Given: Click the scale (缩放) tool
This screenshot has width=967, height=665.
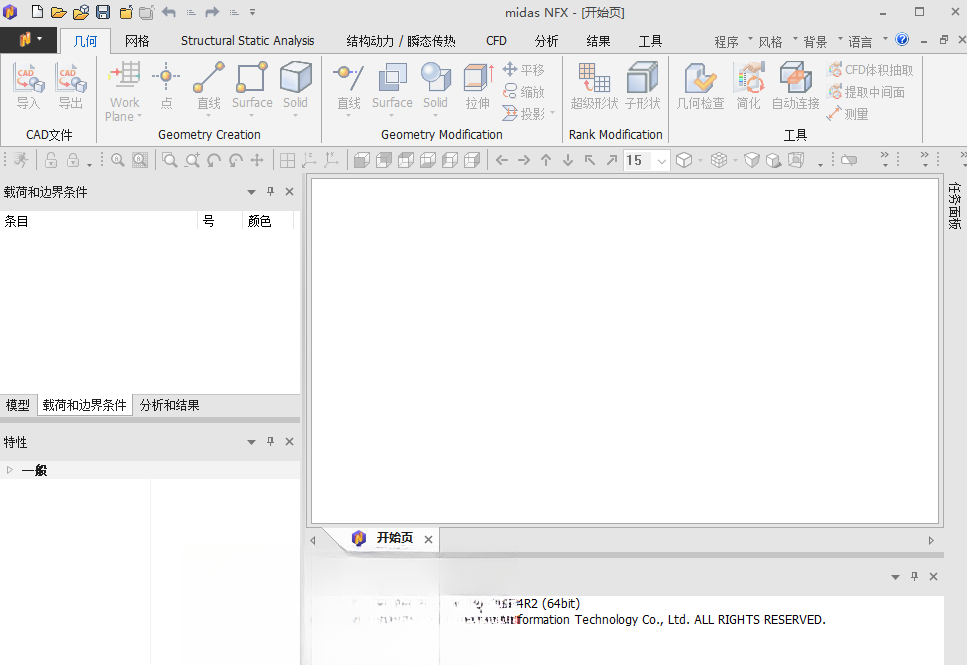Looking at the screenshot, I should [524, 92].
